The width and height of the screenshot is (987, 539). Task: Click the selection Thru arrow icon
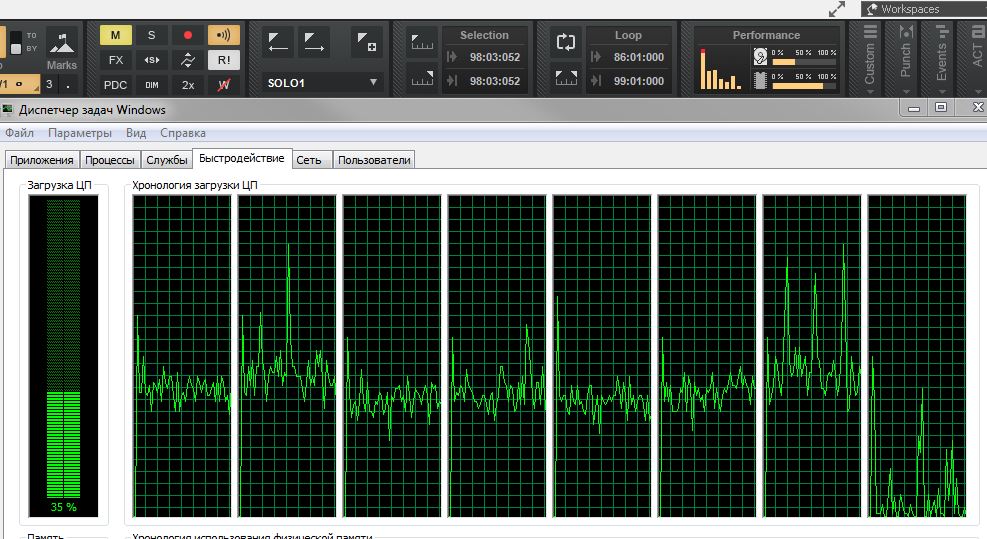[x=452, y=81]
